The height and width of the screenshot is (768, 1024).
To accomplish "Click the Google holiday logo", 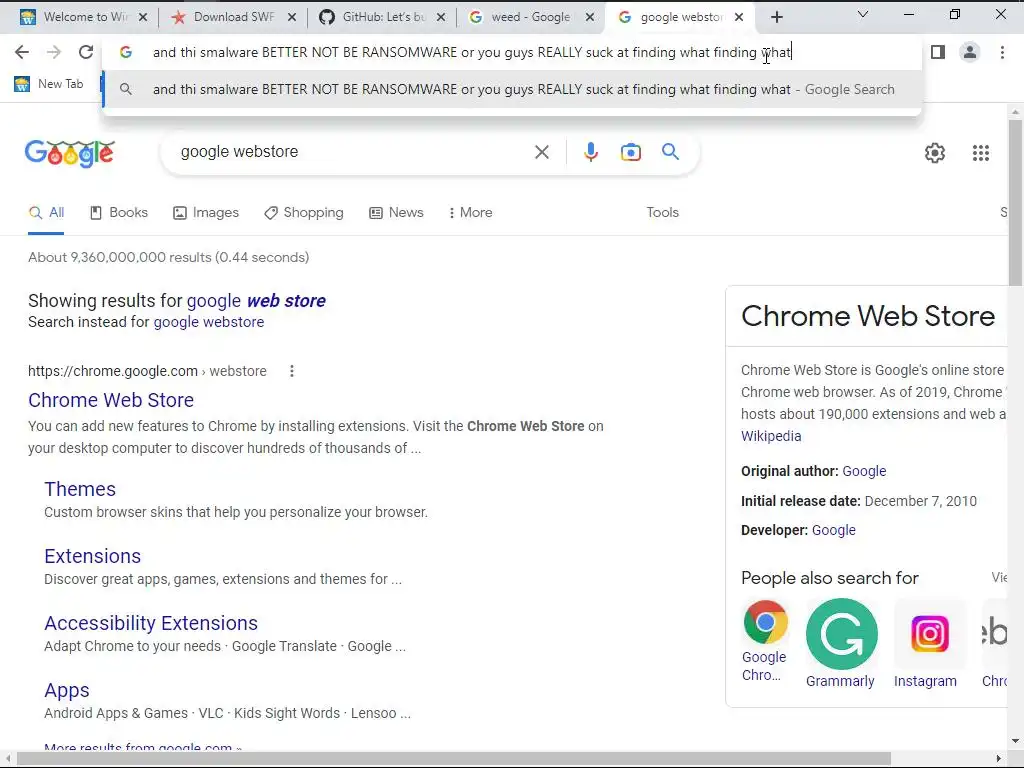I will (x=70, y=153).
